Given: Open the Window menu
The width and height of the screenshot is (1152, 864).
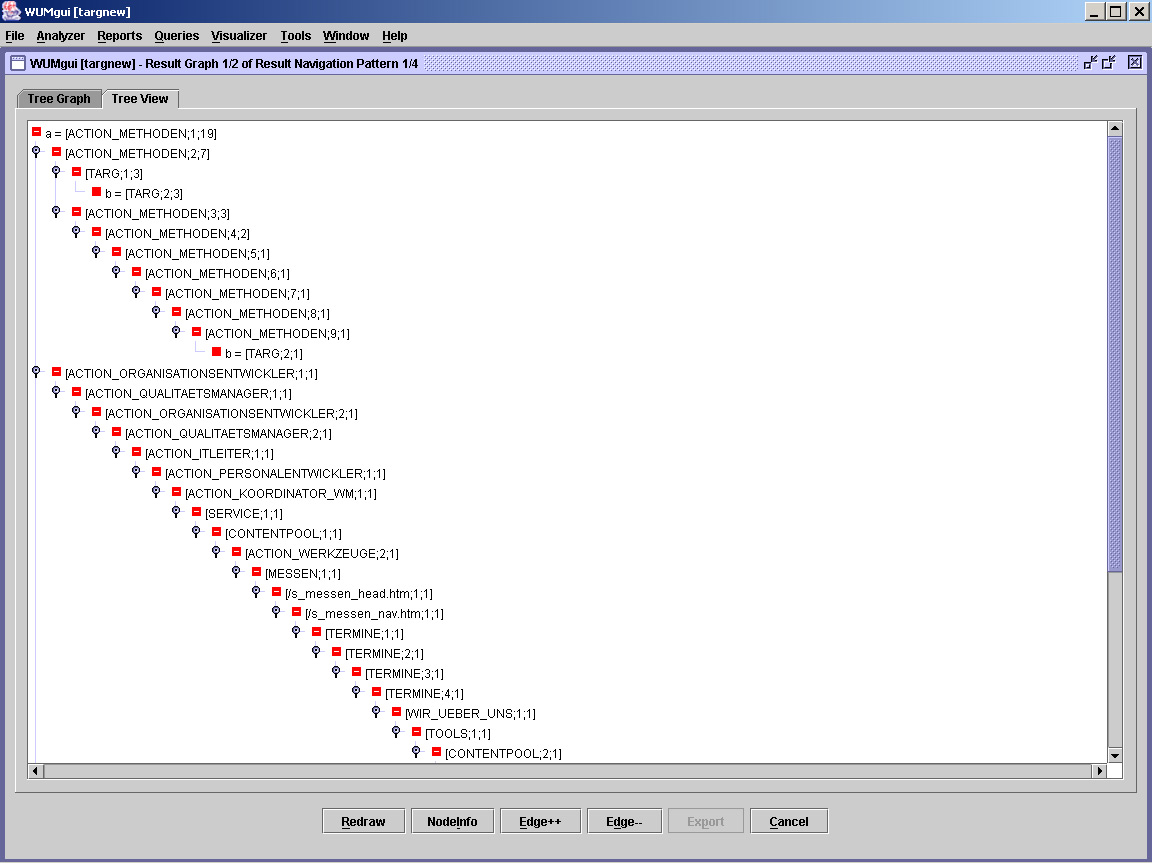Looking at the screenshot, I should pyautogui.click(x=346, y=35).
